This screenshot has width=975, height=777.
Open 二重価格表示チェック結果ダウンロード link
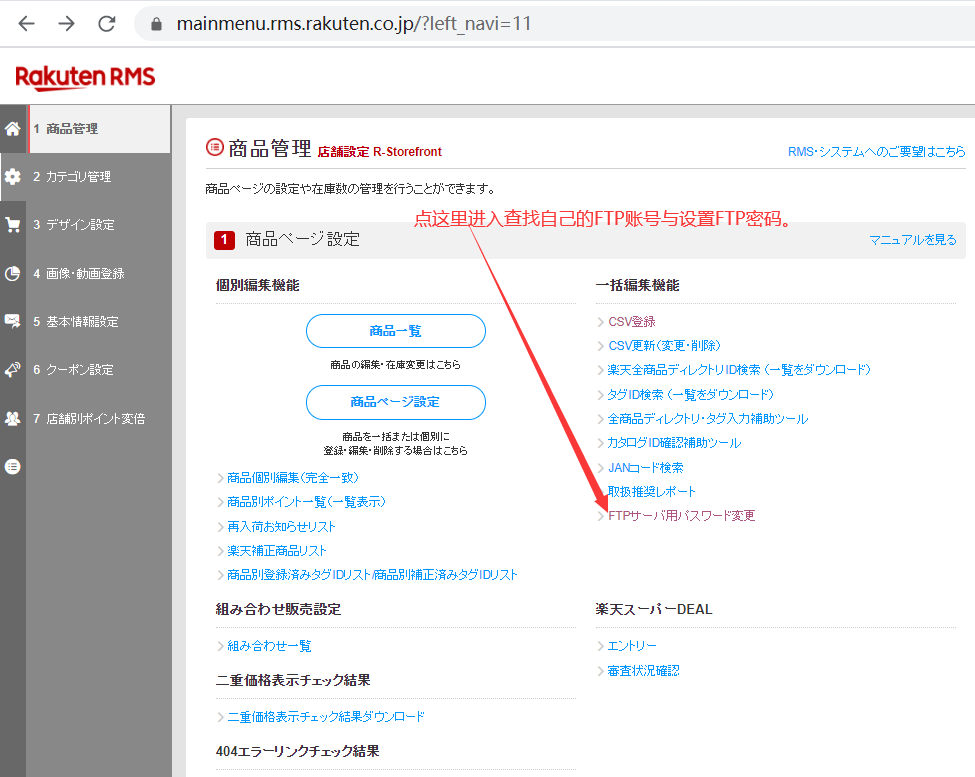pyautogui.click(x=326, y=717)
